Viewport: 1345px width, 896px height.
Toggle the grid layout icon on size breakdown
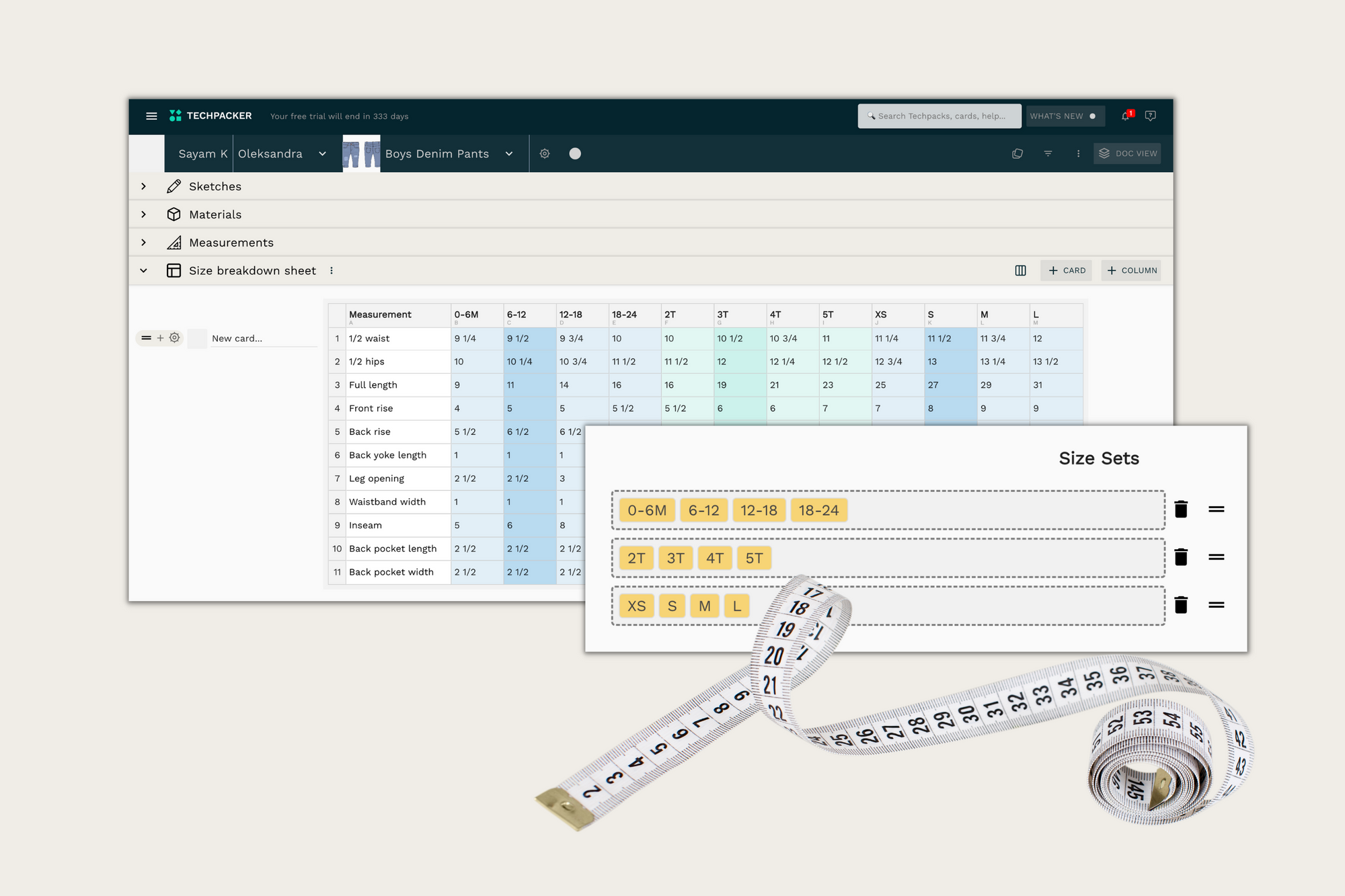[1021, 270]
